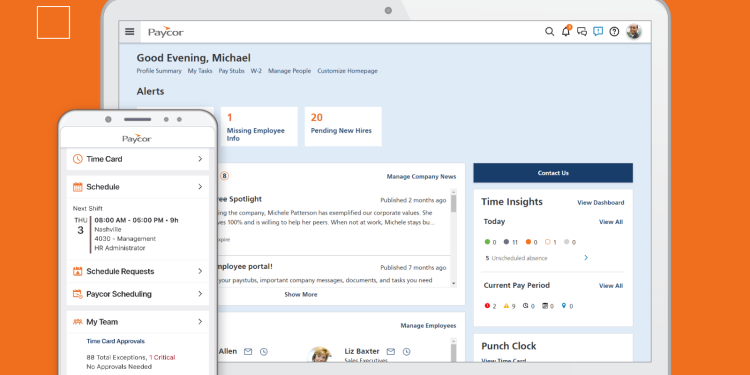Click the clock icon next to Liz Baxter
This screenshot has height=375, width=750.
[x=407, y=352]
